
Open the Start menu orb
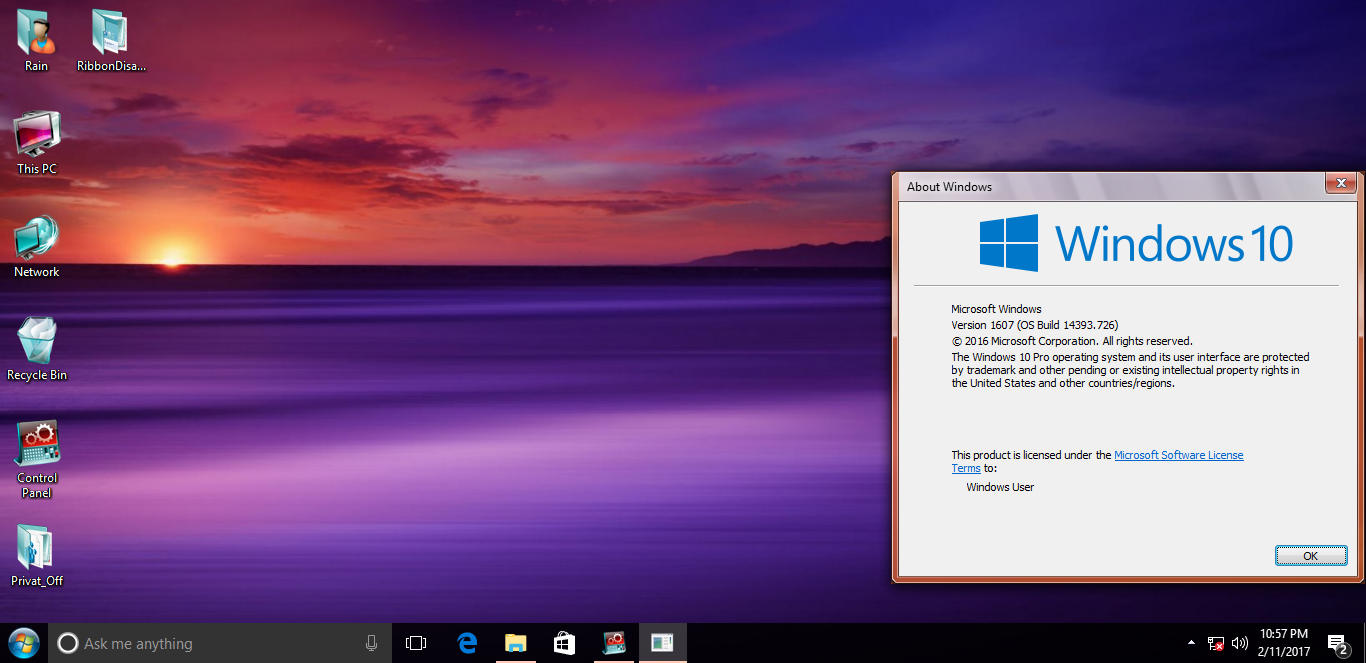23,643
